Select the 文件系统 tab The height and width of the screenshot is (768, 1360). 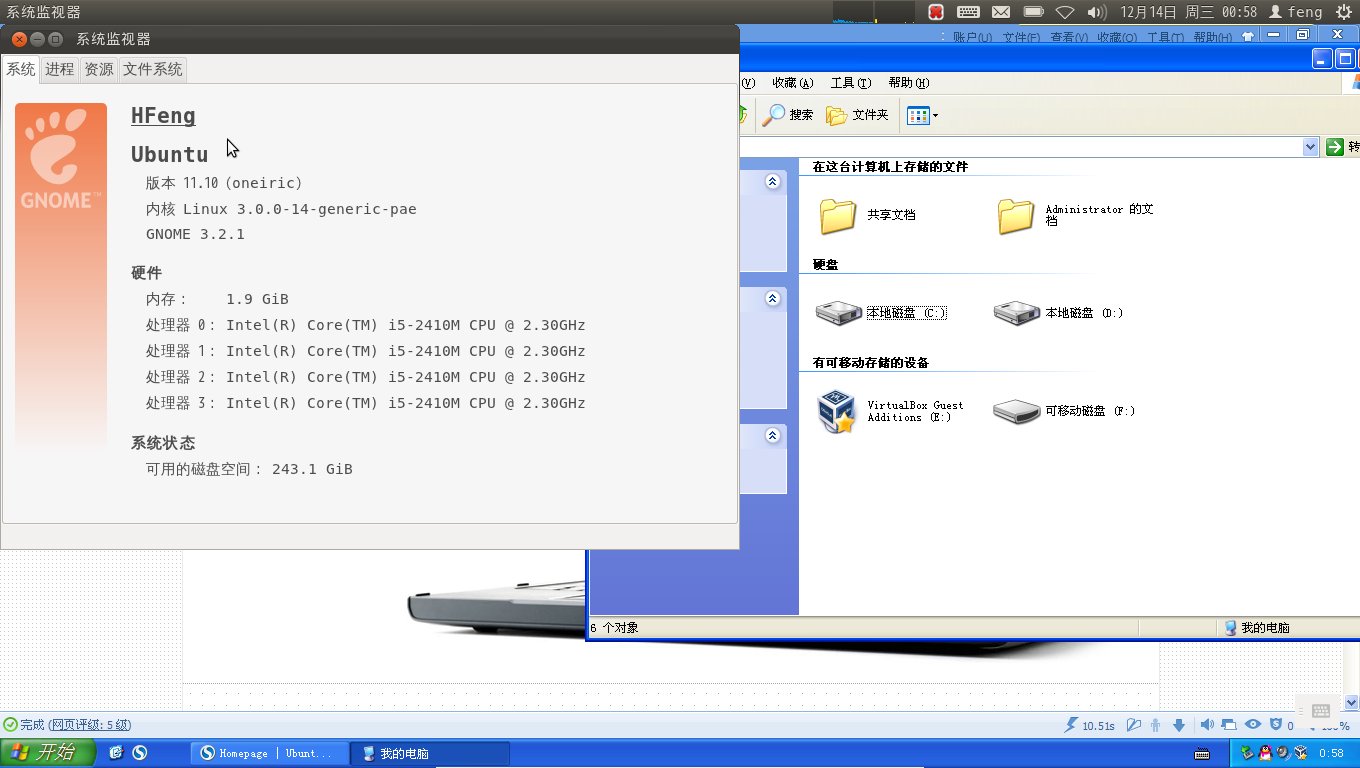(153, 69)
